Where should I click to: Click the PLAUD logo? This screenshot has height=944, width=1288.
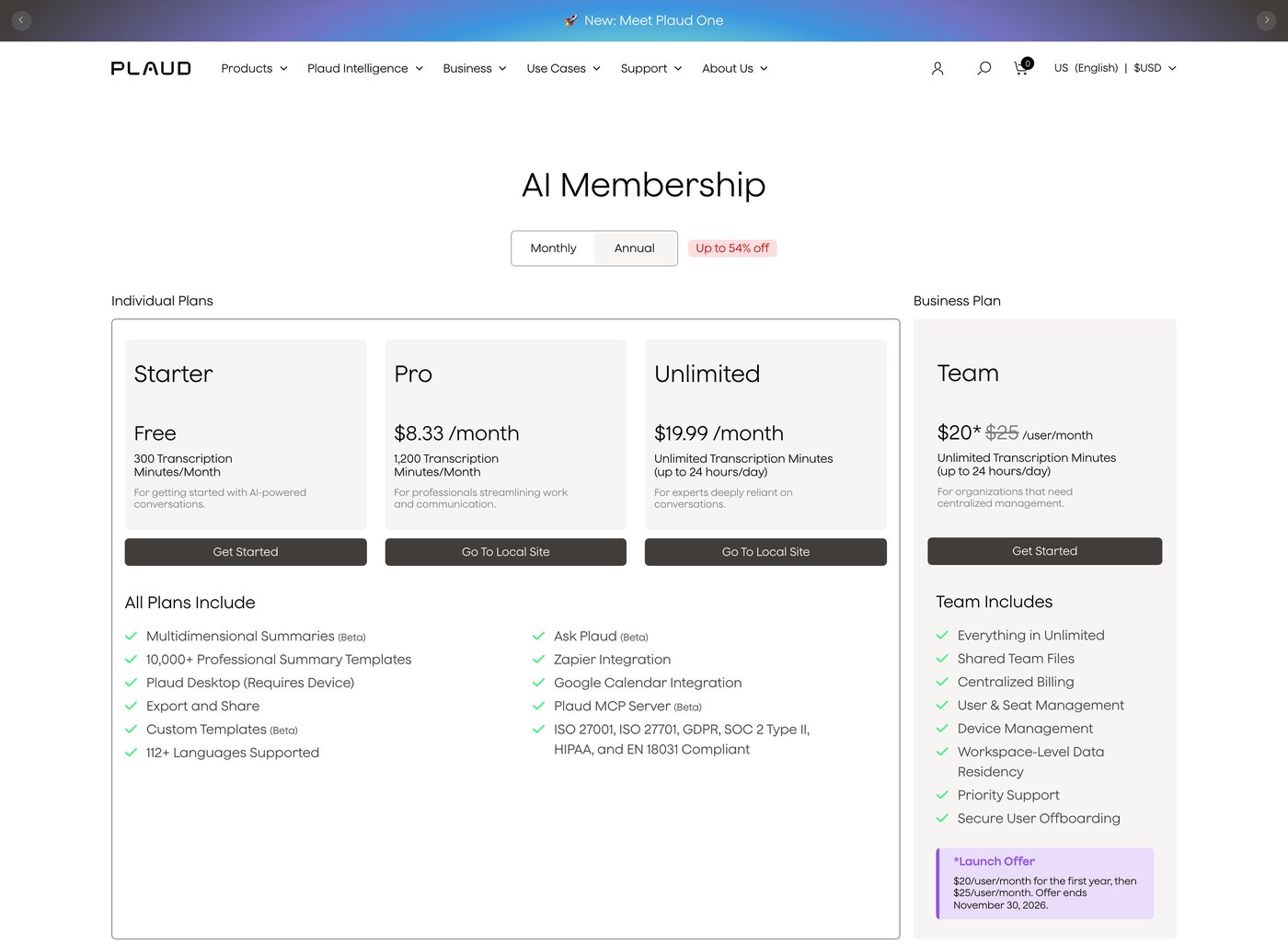[x=151, y=68]
